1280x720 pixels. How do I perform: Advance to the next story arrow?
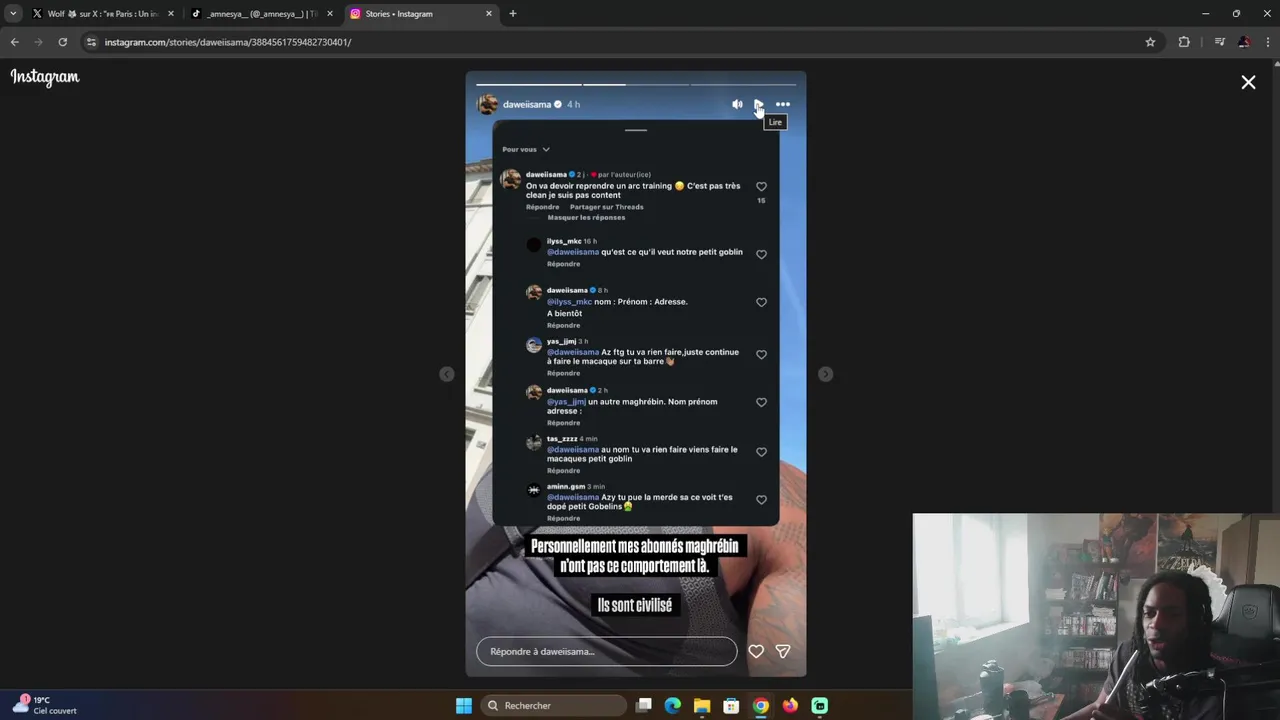pyautogui.click(x=825, y=374)
